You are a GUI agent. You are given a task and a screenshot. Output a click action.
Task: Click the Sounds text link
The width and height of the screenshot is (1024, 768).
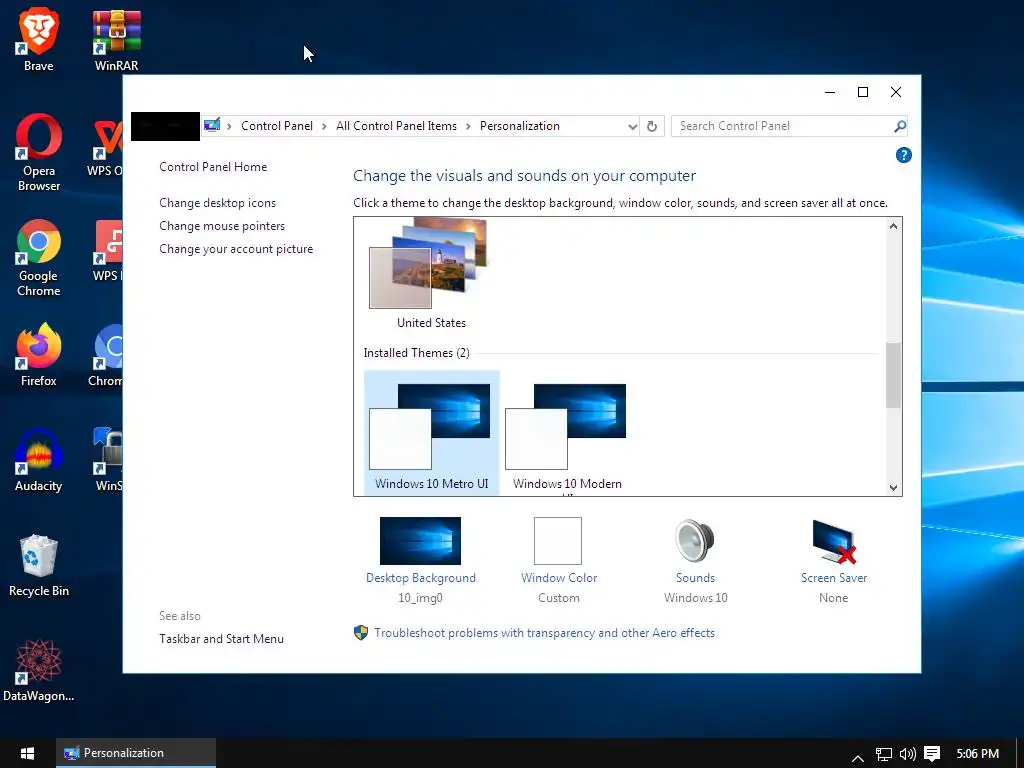point(696,578)
